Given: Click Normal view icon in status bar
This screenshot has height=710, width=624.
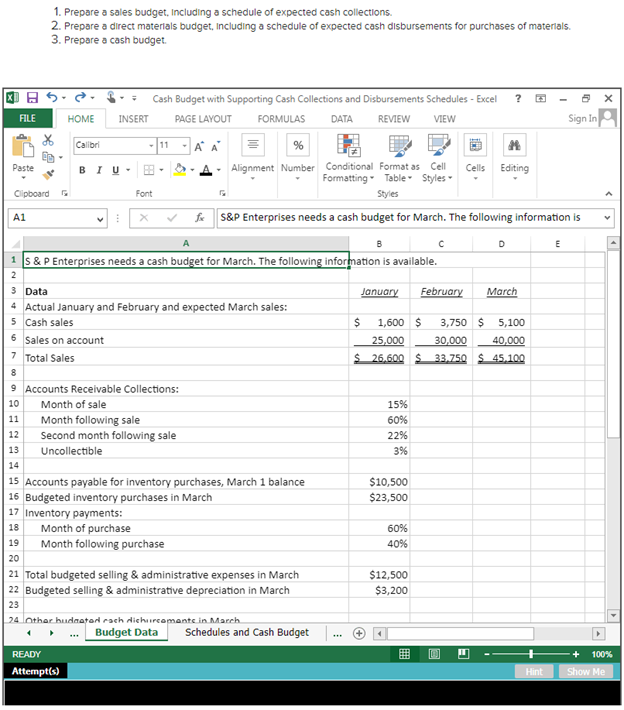Looking at the screenshot, I should tap(404, 654).
